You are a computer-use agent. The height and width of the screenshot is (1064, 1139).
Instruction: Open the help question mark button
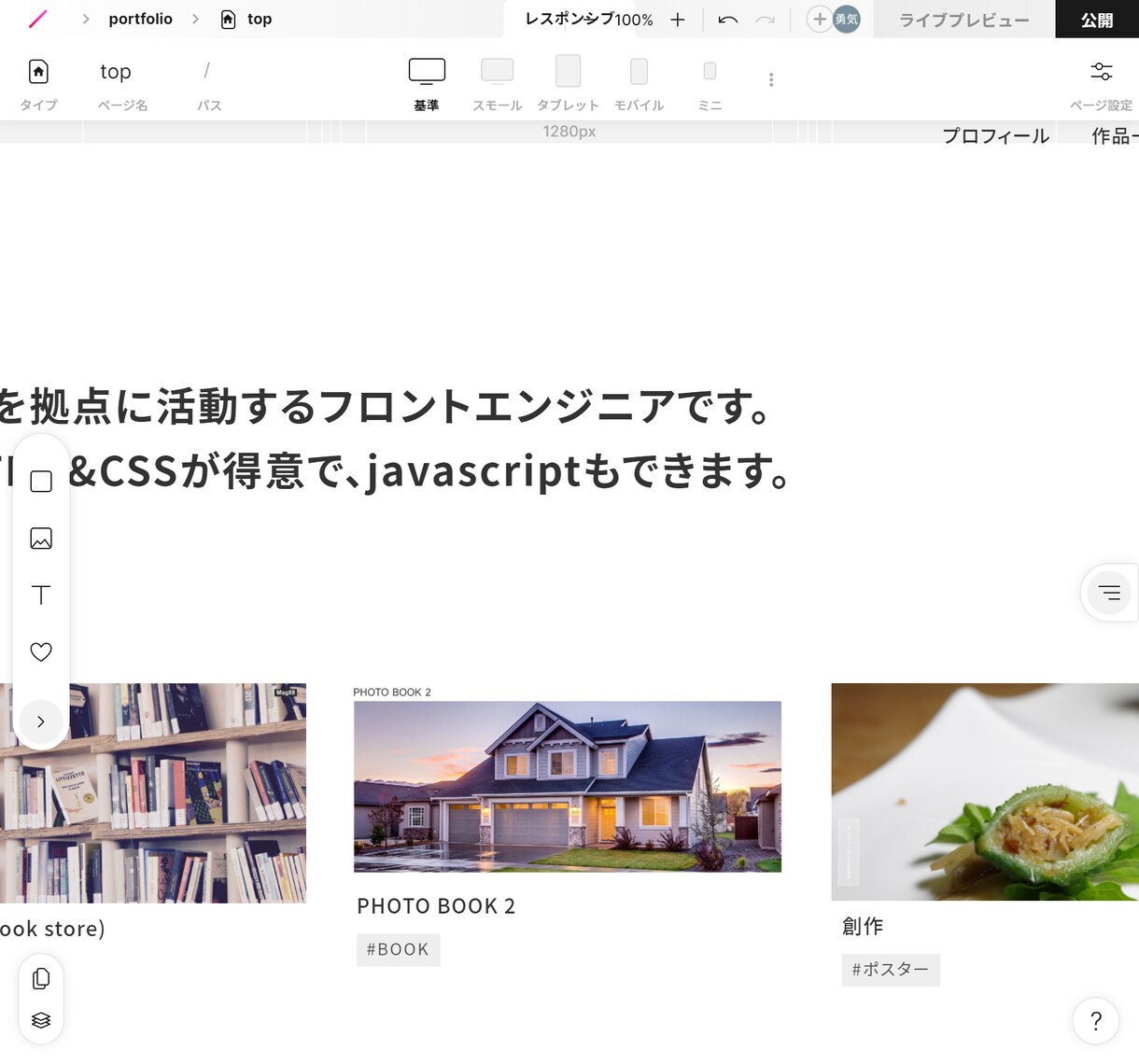click(x=1096, y=1021)
